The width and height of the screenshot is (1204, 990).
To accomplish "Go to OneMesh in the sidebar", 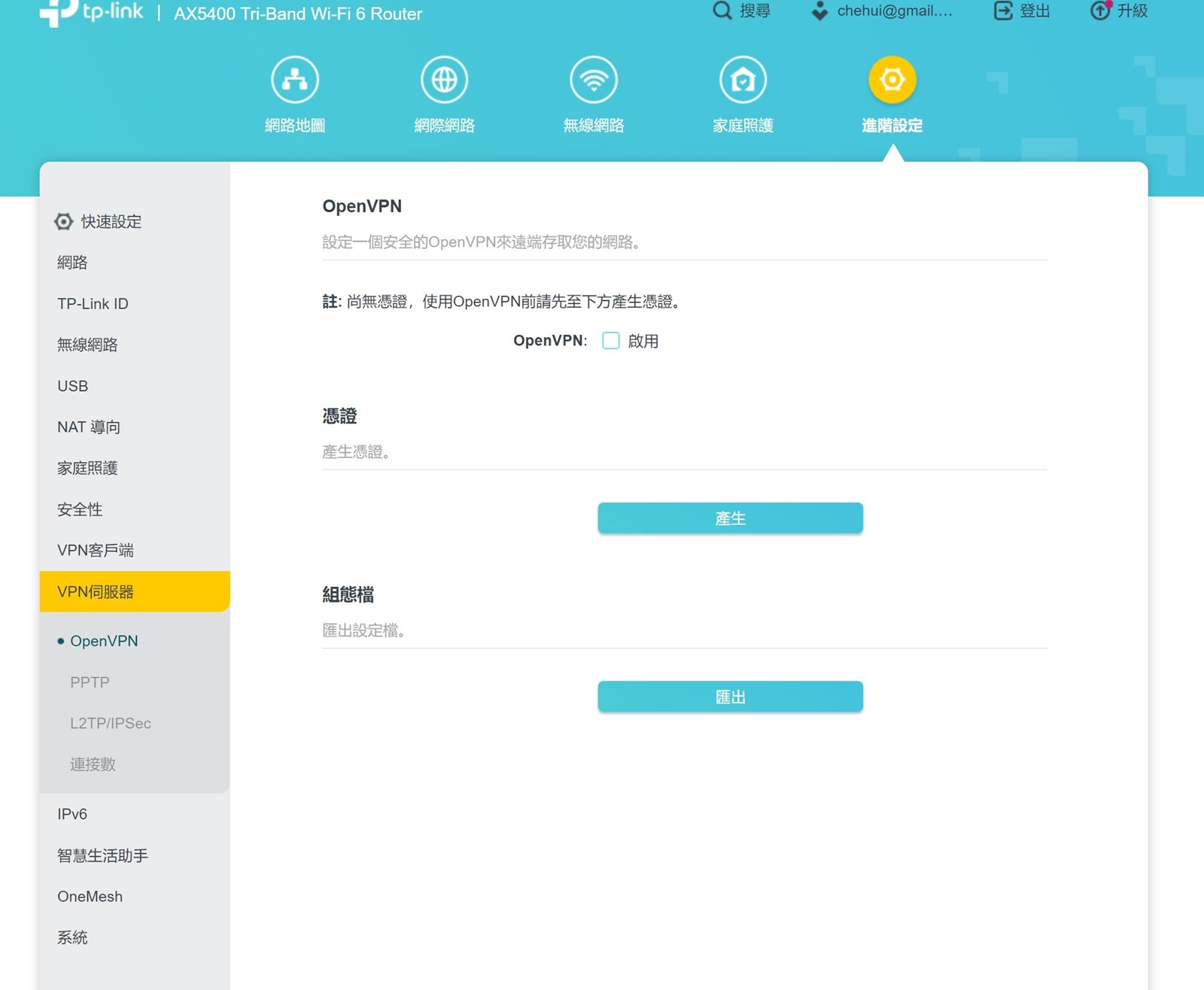I will [90, 896].
